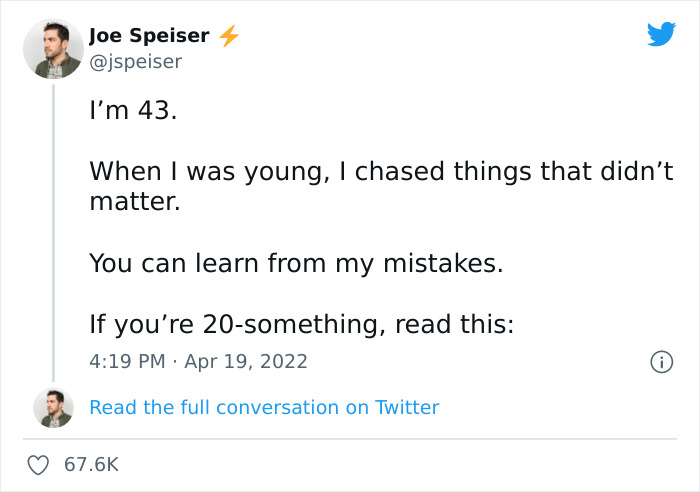
Task: Read the full conversation on Twitter
Action: (264, 407)
